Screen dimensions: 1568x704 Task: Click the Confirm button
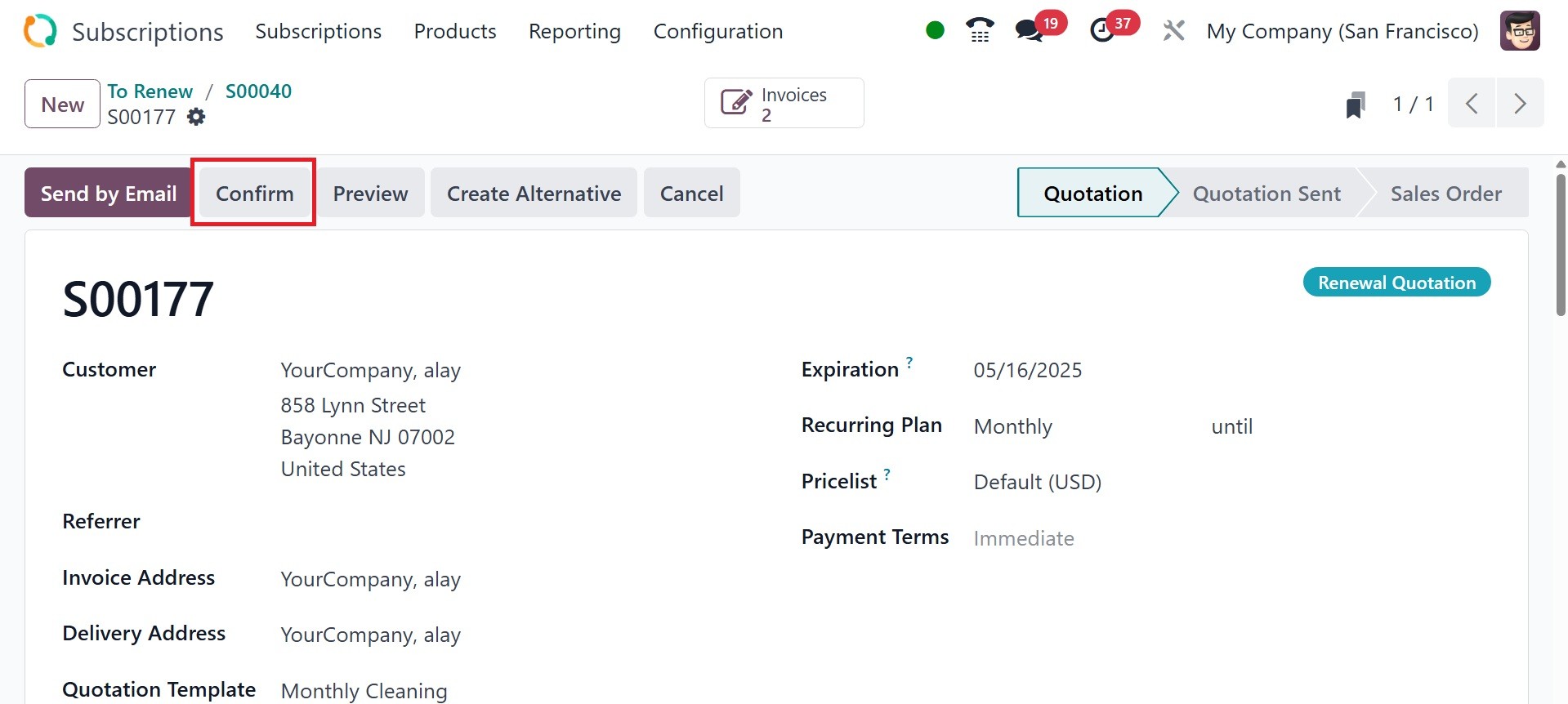pyautogui.click(x=254, y=194)
